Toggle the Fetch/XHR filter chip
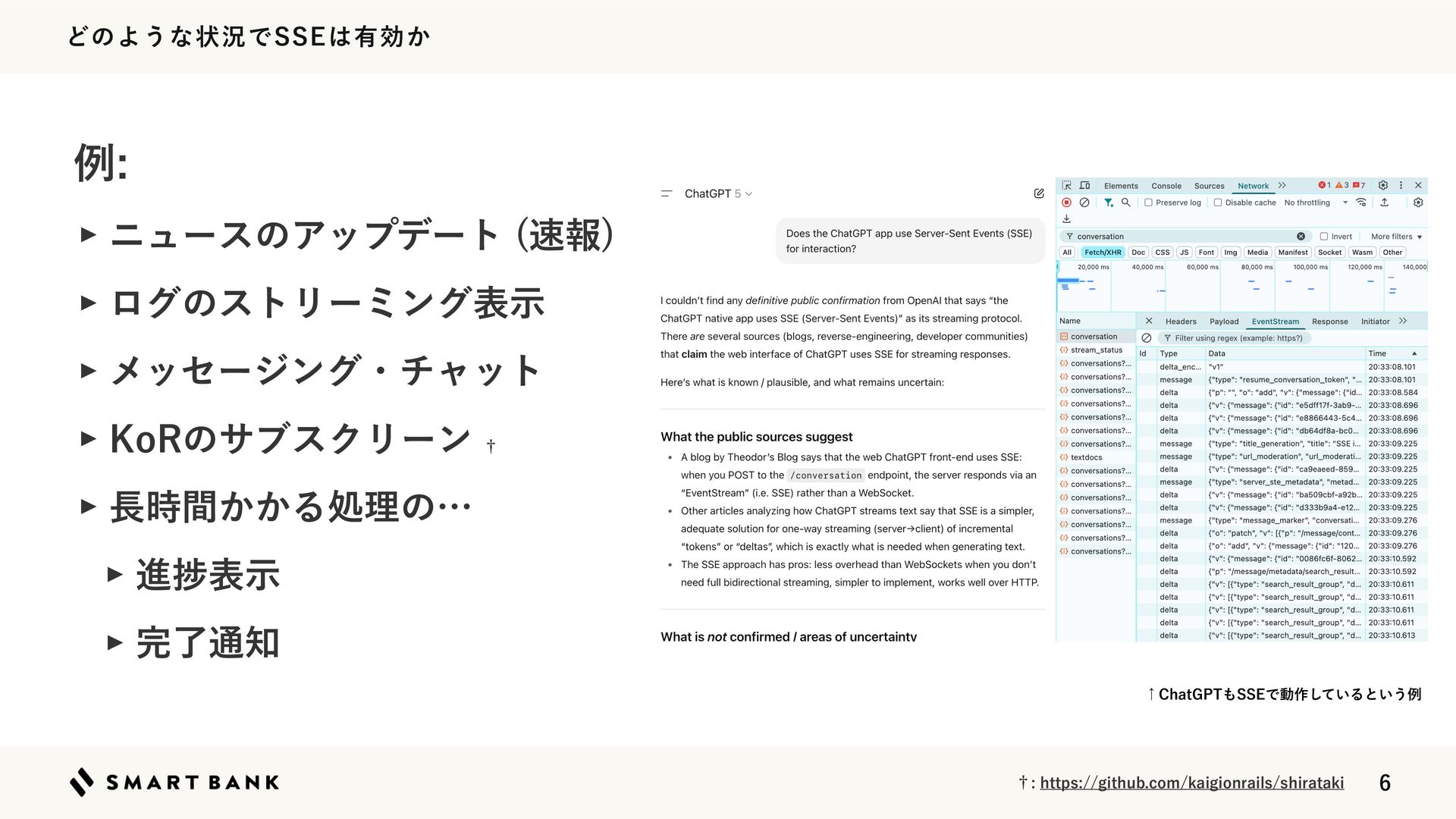1456x819 pixels. [1103, 253]
